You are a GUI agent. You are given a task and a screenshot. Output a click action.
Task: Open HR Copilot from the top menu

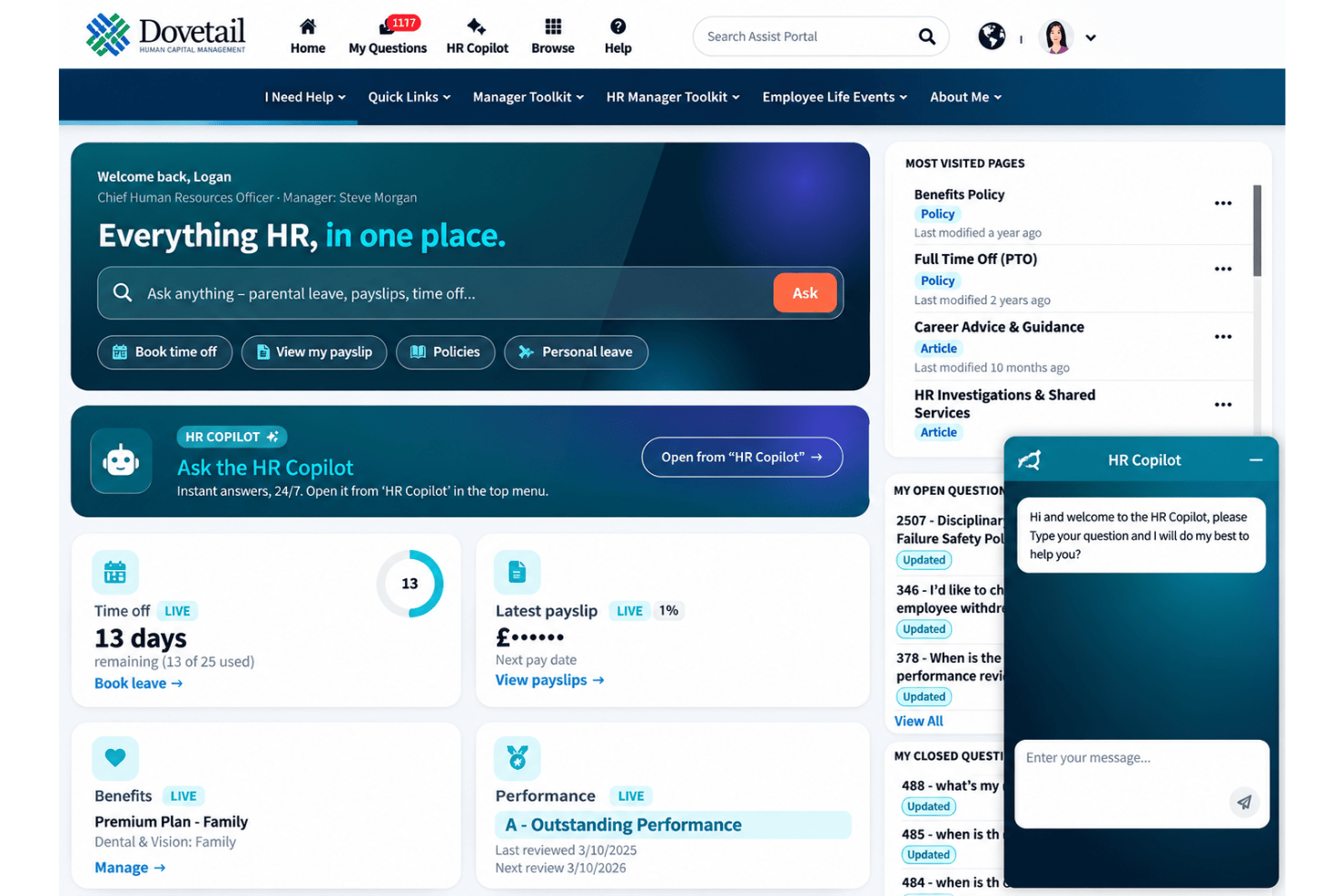477,36
